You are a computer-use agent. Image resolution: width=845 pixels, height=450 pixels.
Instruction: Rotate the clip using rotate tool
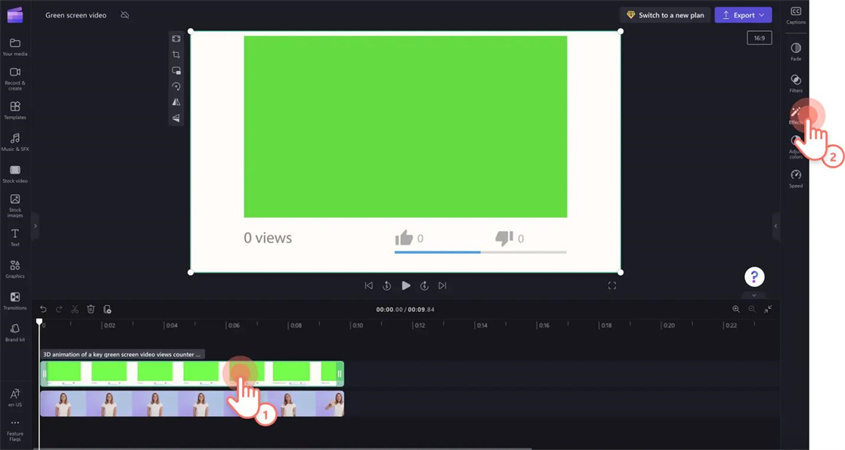pos(176,86)
